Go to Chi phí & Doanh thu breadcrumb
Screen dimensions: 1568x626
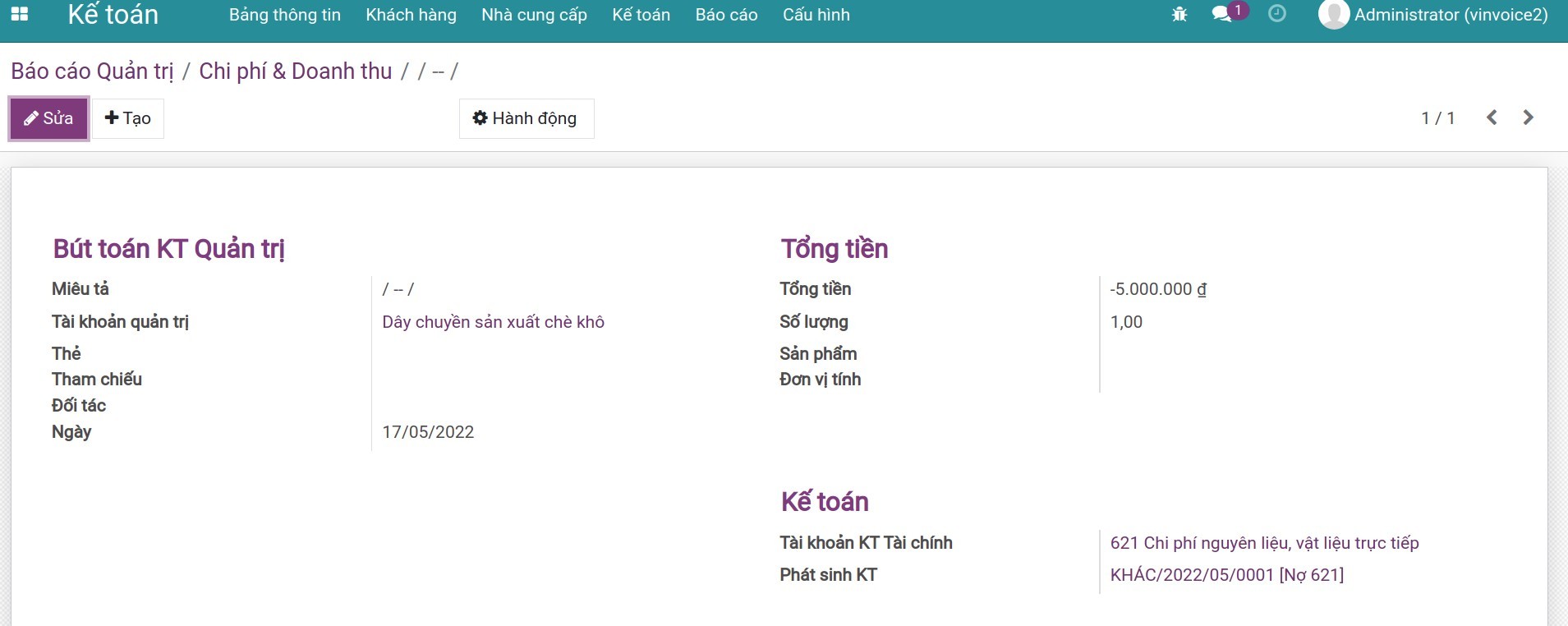pos(296,71)
